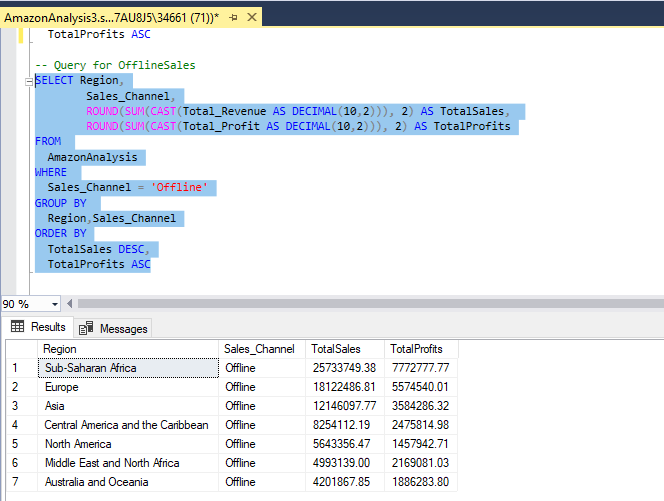Click TotalProfits value 7772777.77
This screenshot has width=664, height=501.
[x=421, y=368]
